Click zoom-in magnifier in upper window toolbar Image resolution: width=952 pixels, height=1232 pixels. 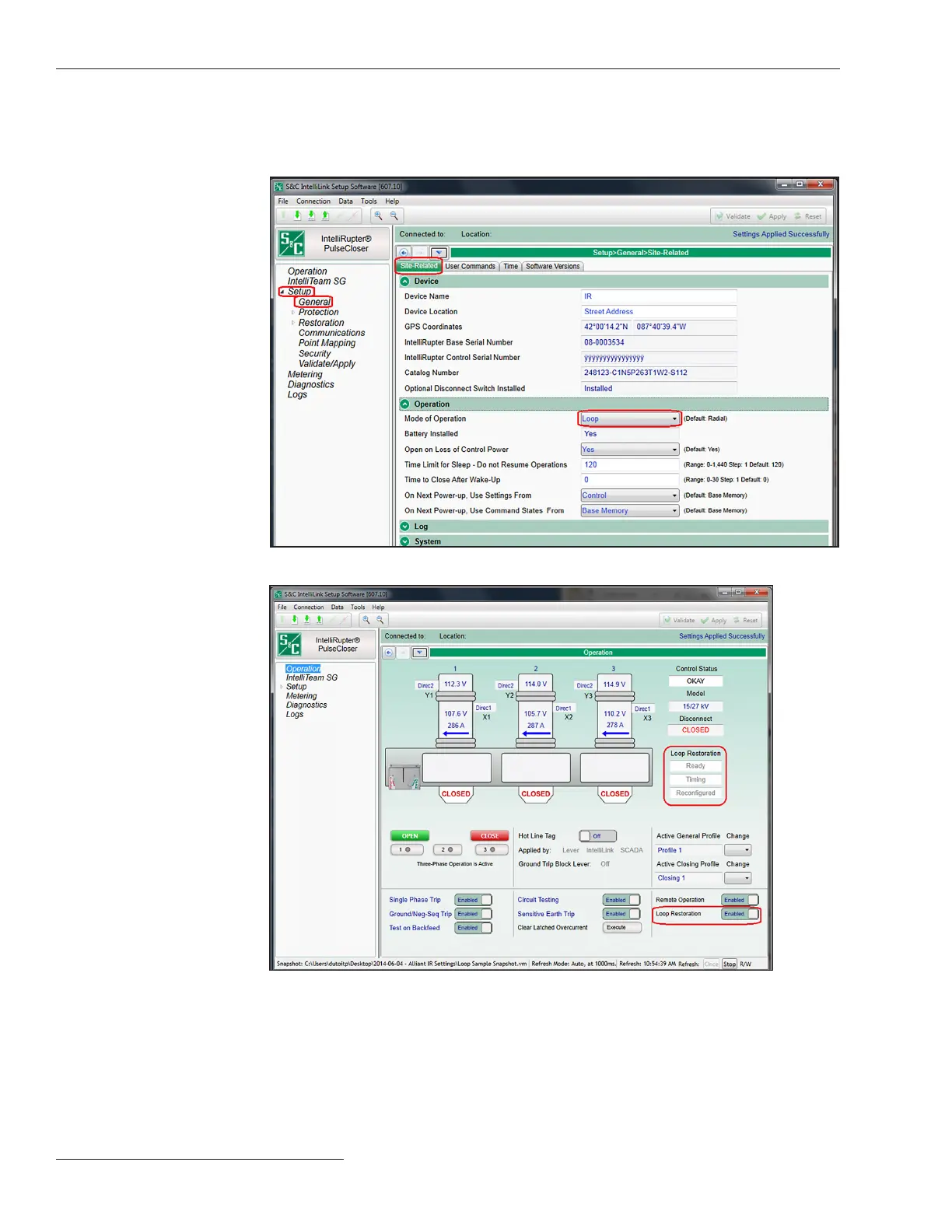(378, 216)
